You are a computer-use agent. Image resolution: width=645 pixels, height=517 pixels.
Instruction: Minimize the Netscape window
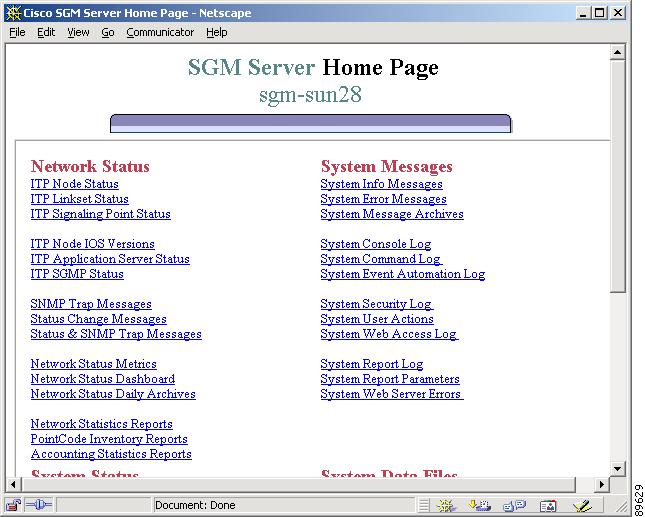click(583, 13)
